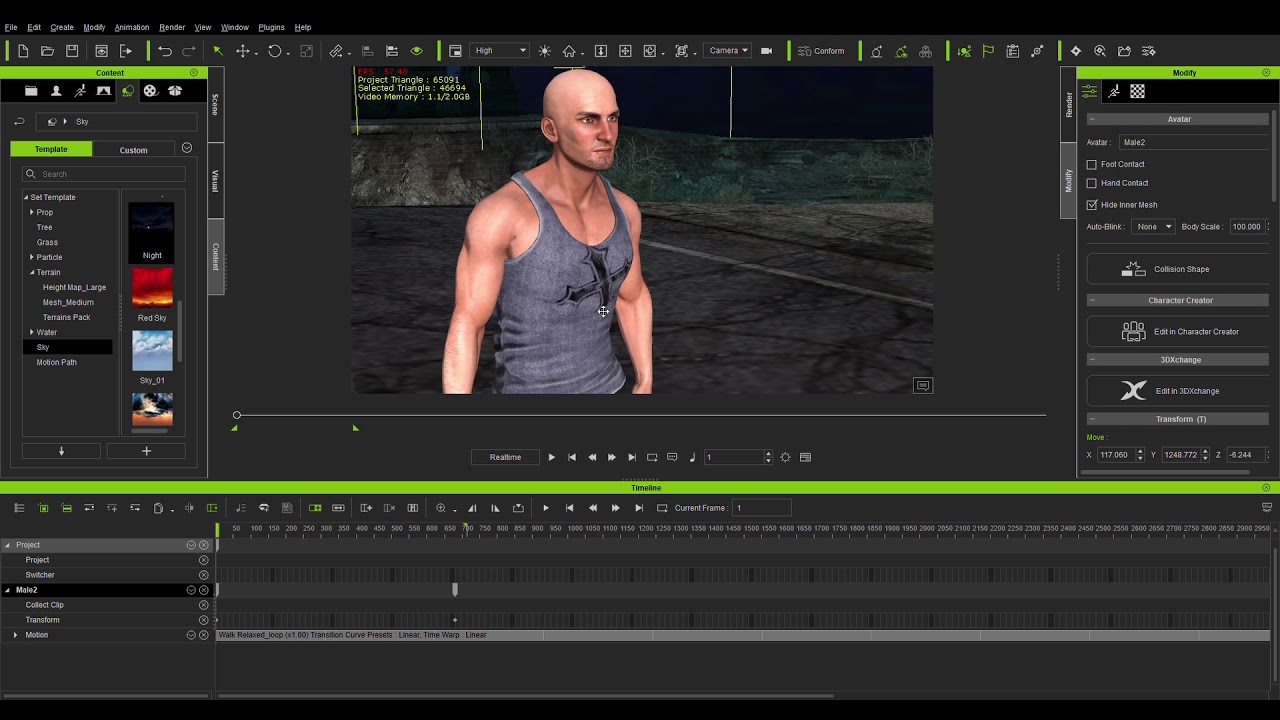Uncheck Hide Inner Mesh
1280x720 pixels.
tap(1092, 205)
